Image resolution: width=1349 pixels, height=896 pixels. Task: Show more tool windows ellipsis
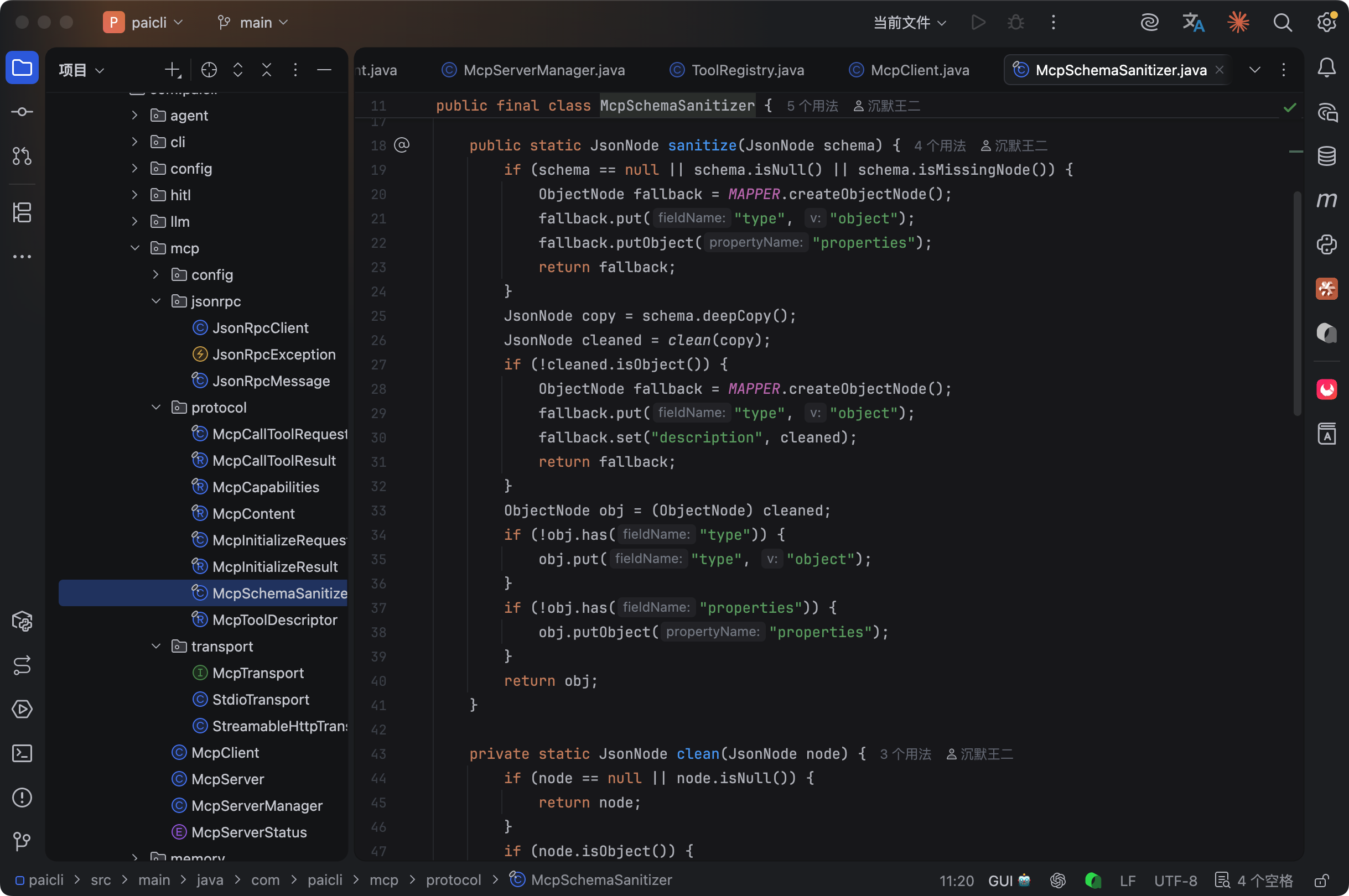coord(22,257)
